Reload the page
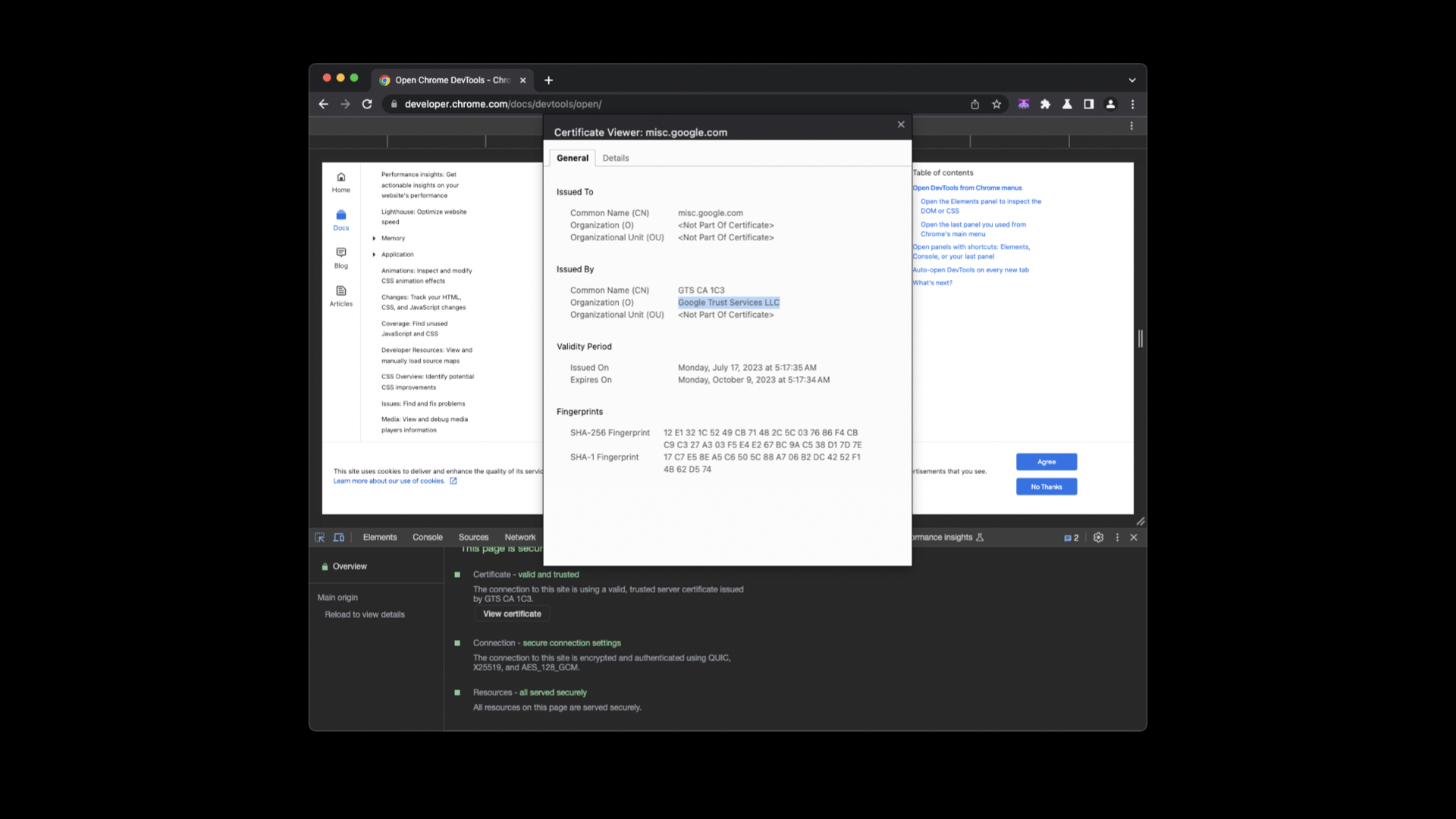 pyautogui.click(x=367, y=104)
